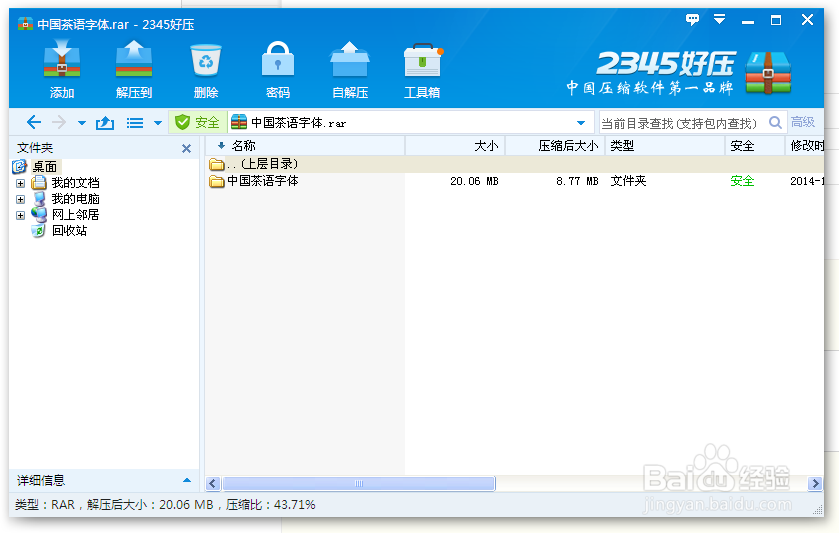Open the title bar main menu arrow
The image size is (839, 533).
pyautogui.click(x=720, y=20)
